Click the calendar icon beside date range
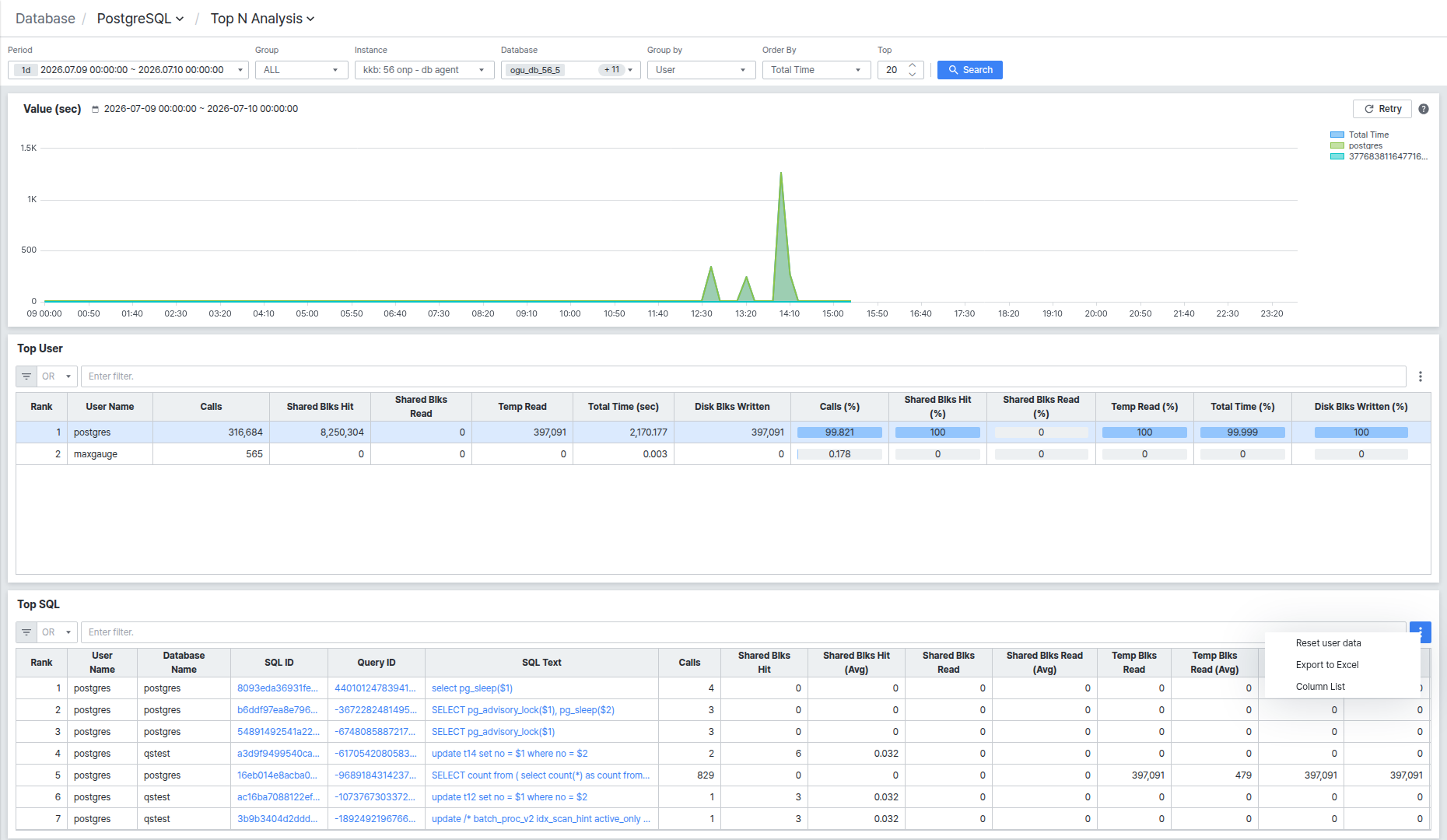Image resolution: width=1447 pixels, height=840 pixels. click(x=96, y=109)
